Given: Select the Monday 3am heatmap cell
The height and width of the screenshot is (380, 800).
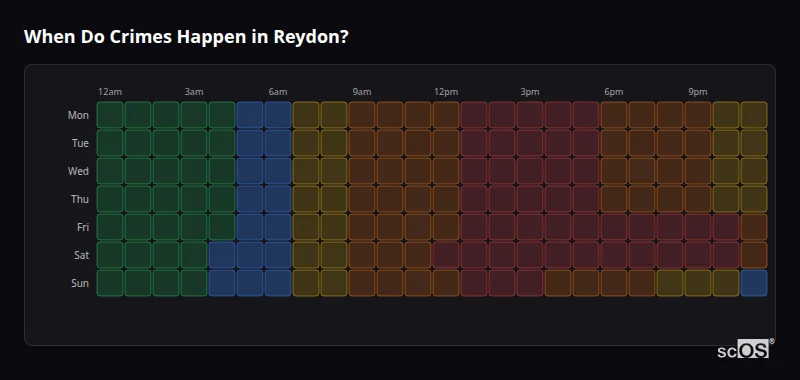Looking at the screenshot, I should click(x=194, y=115).
